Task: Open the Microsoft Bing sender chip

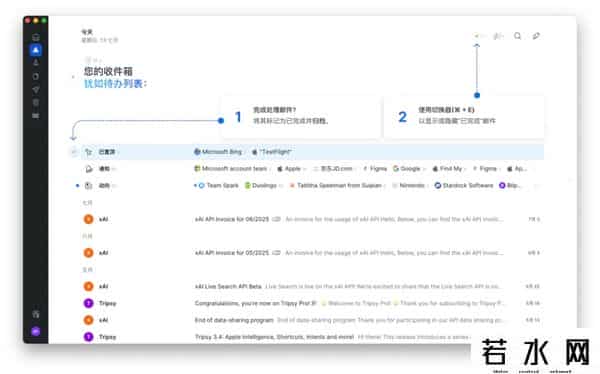Action: pos(218,152)
